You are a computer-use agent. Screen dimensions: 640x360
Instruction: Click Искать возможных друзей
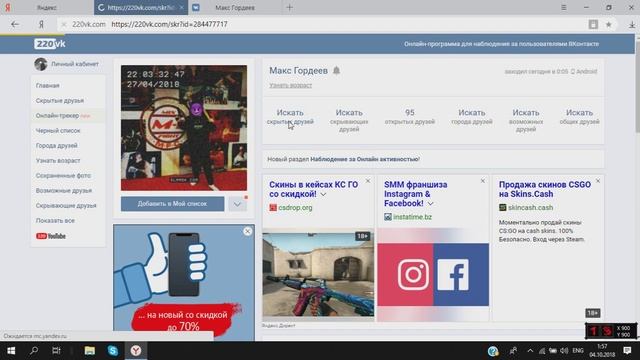pos(526,120)
